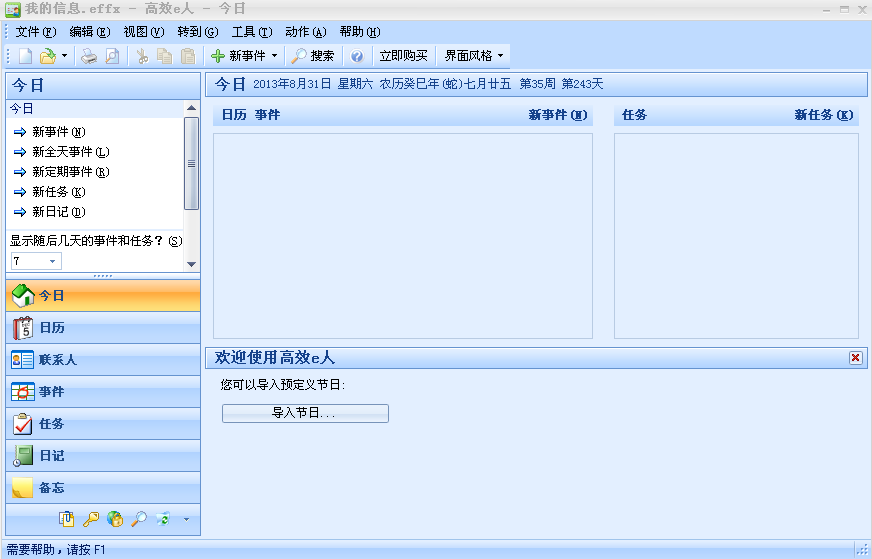Viewport: 872px width, 559px height.
Task: Open the days count combo box showing 7
Action: point(36,261)
